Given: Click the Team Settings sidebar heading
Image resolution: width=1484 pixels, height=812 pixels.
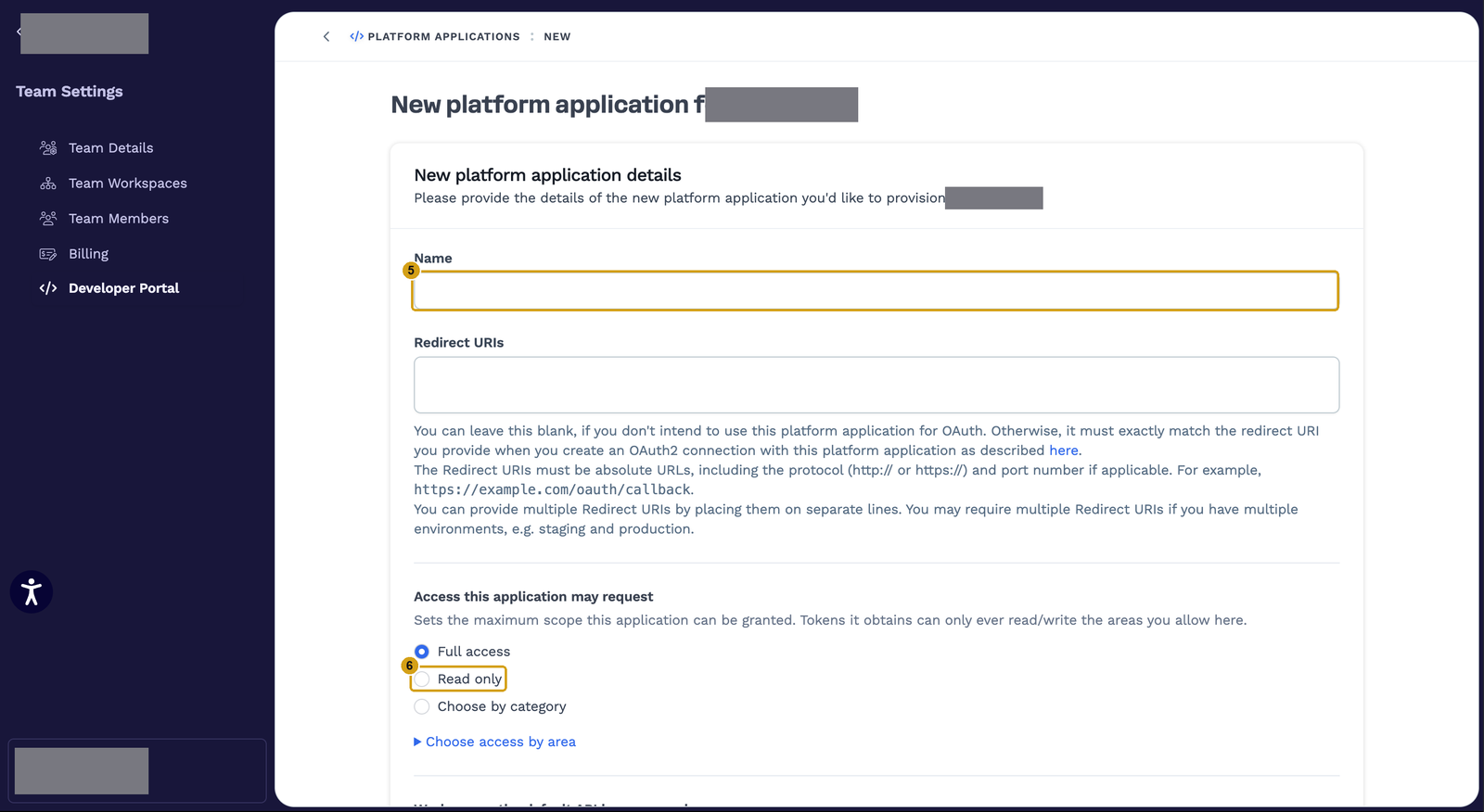Looking at the screenshot, I should point(70,92).
